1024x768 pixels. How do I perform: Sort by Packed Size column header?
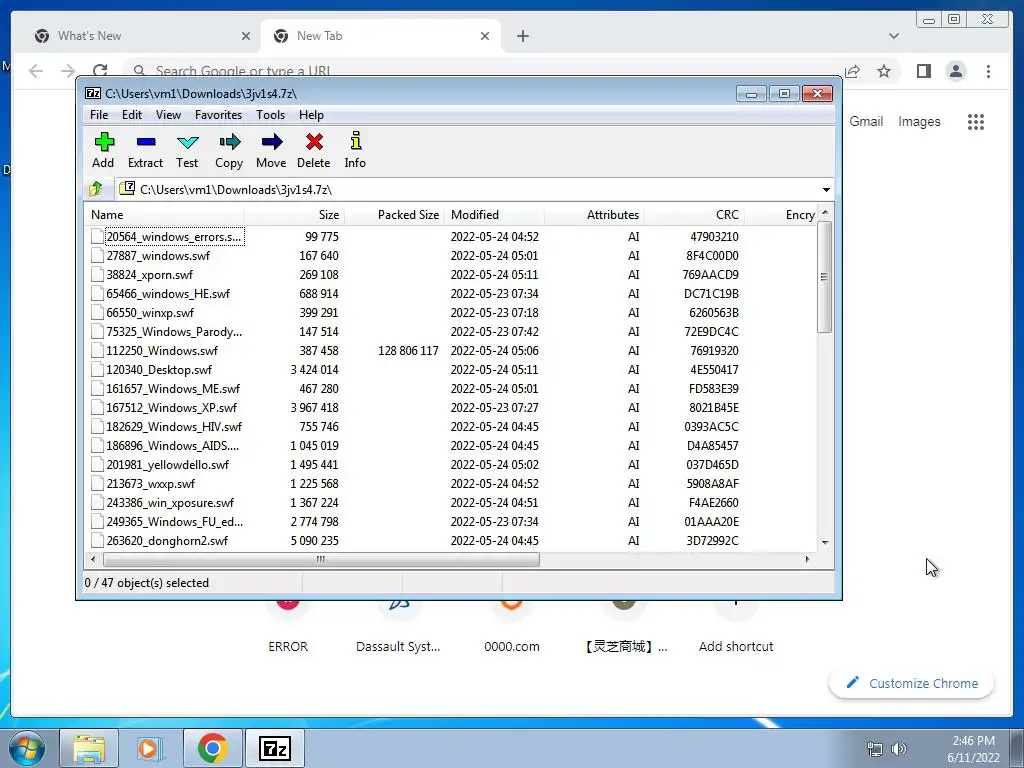pyautogui.click(x=394, y=215)
